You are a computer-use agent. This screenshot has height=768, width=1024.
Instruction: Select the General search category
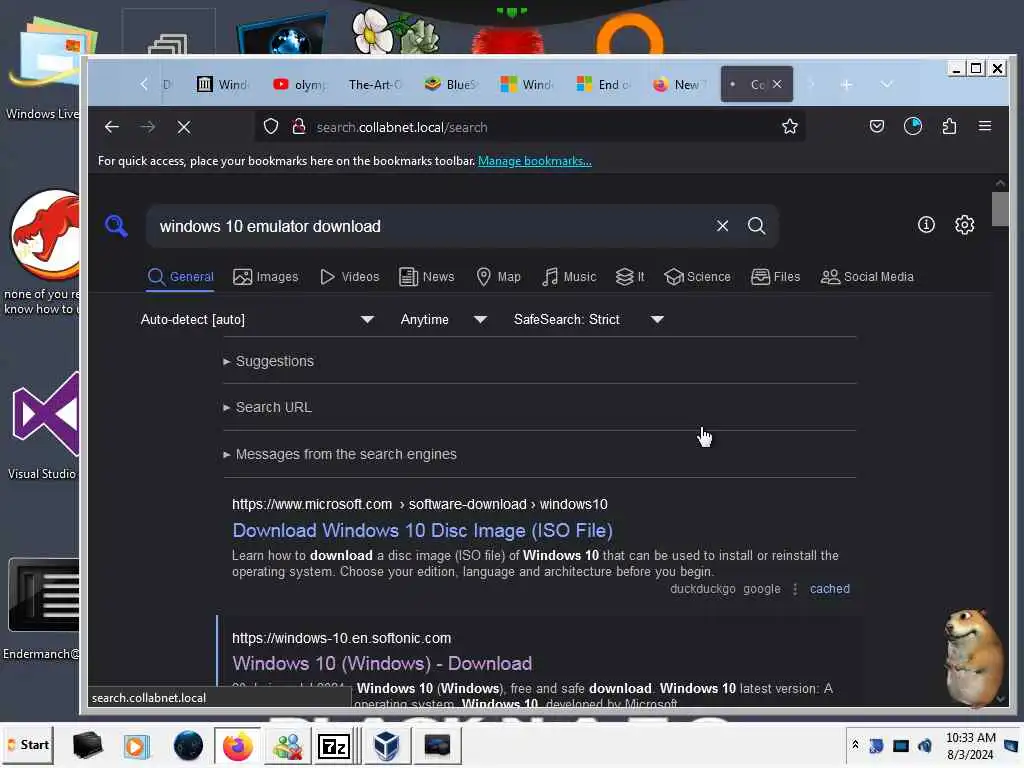180,277
